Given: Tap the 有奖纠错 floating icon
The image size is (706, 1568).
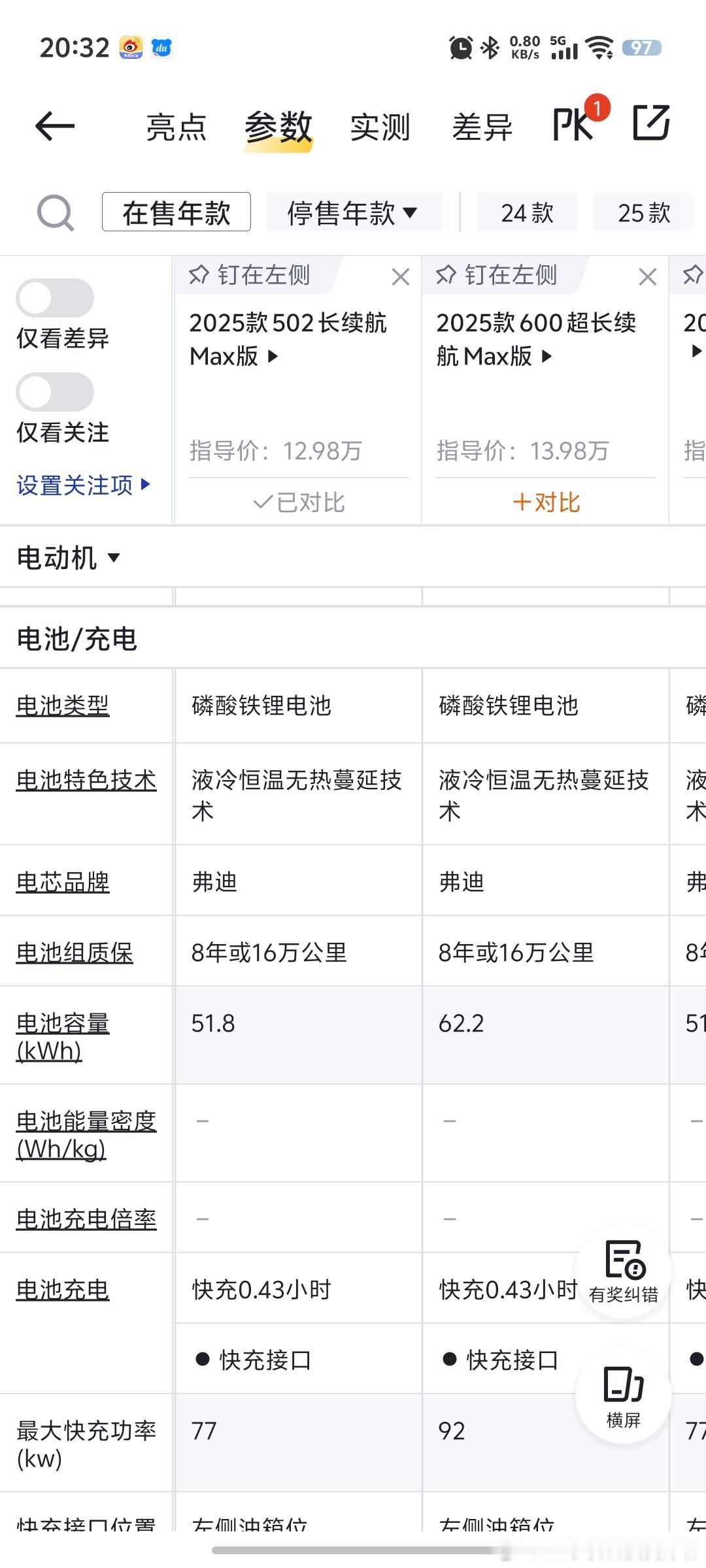Looking at the screenshot, I should 624,1271.
